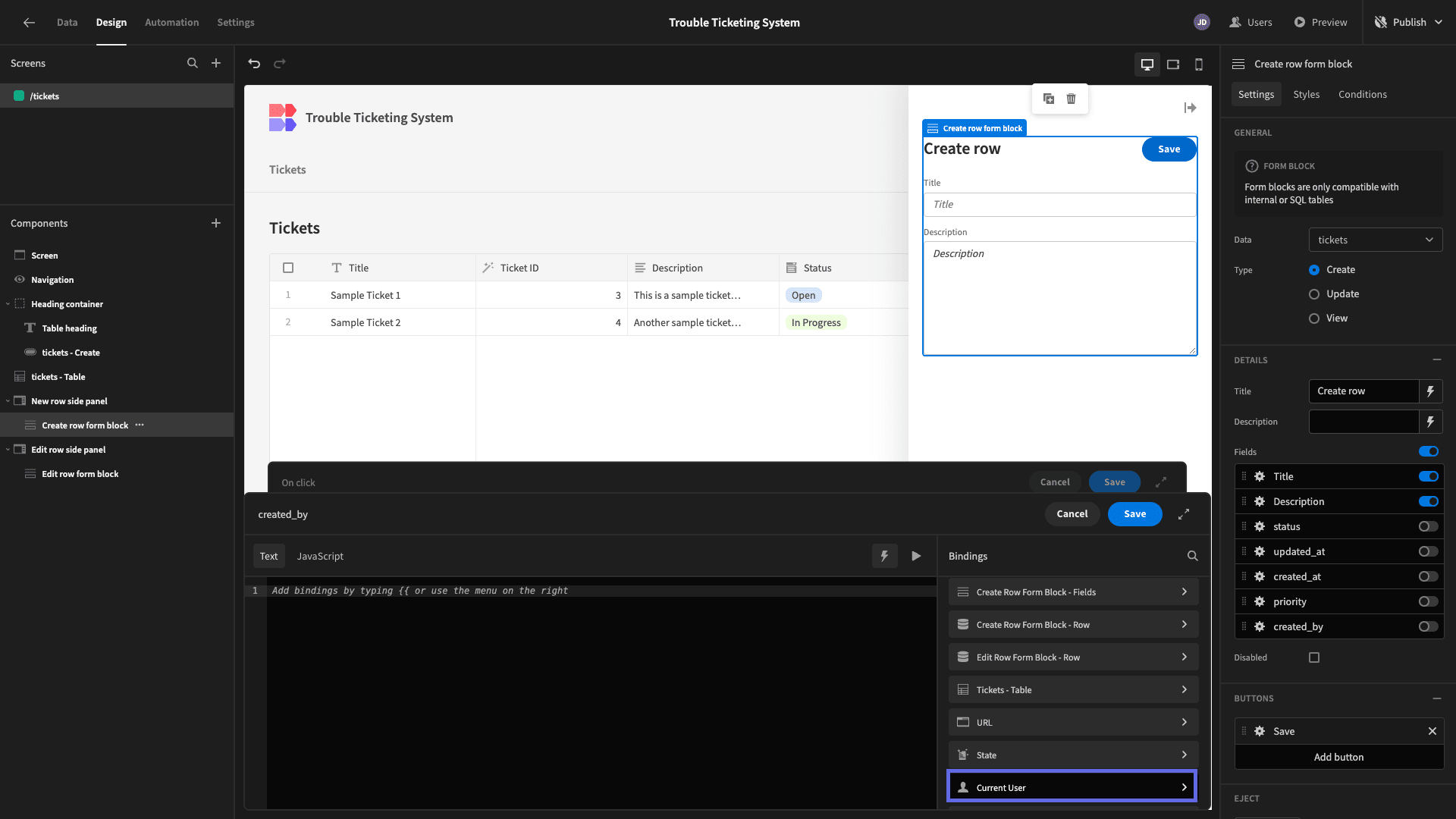
Task: Open the Styles tab
Action: 1306,94
